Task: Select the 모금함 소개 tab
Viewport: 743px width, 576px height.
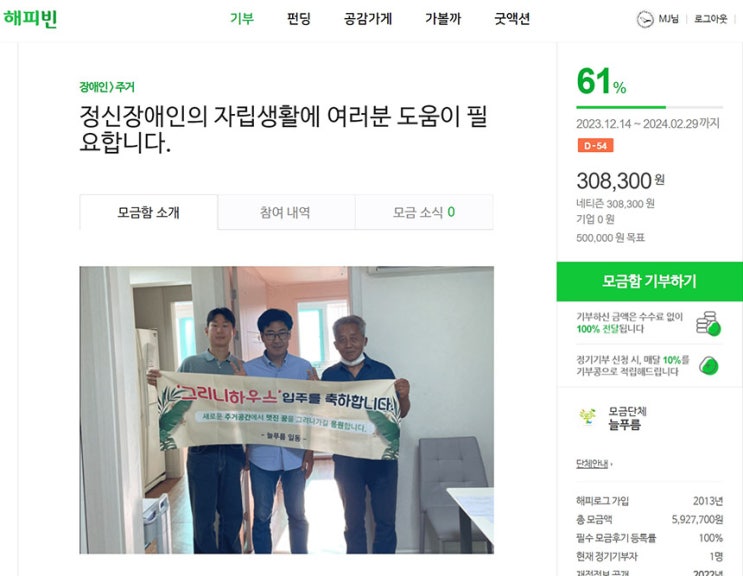Action: [148, 212]
